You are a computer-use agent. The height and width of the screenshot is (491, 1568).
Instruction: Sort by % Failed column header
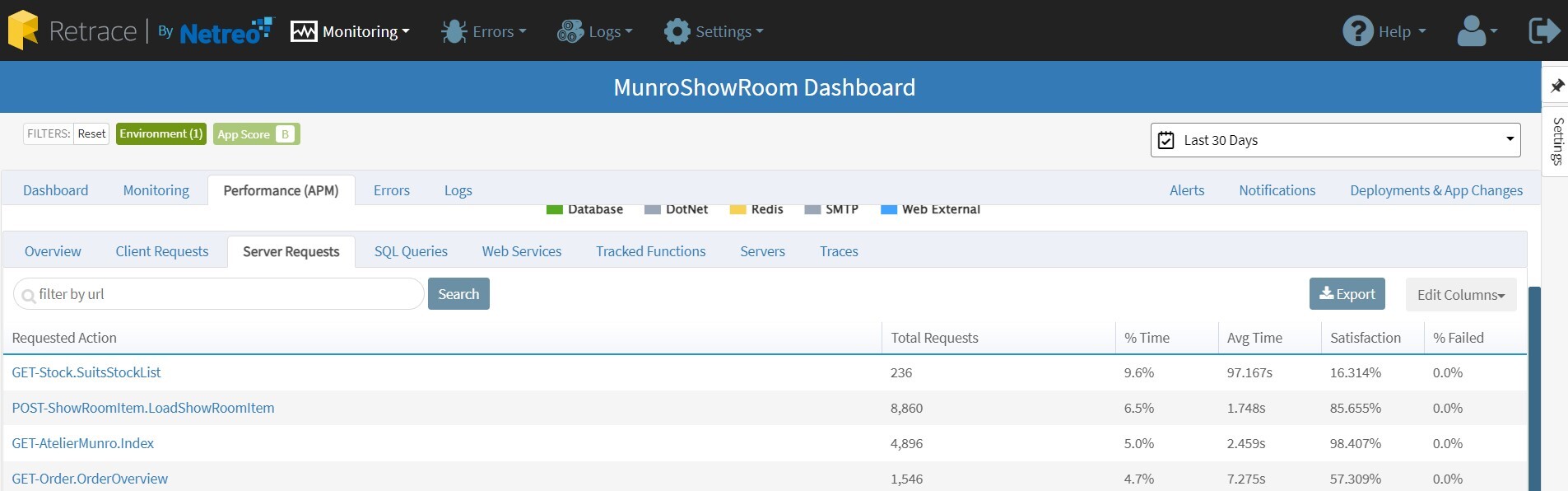1459,338
